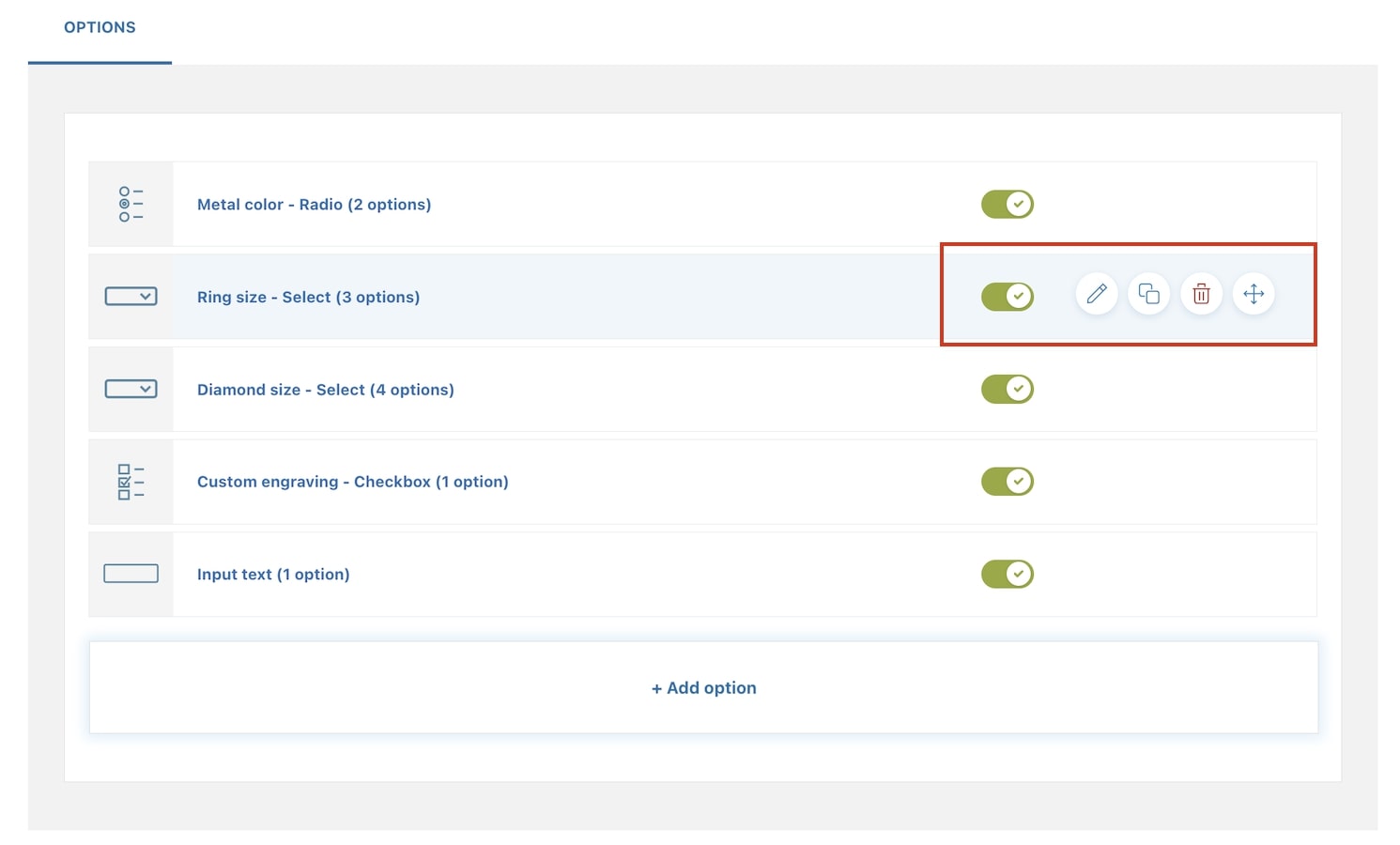Disable the Input text option toggle
The width and height of the screenshot is (1400, 845).
[1008, 574]
